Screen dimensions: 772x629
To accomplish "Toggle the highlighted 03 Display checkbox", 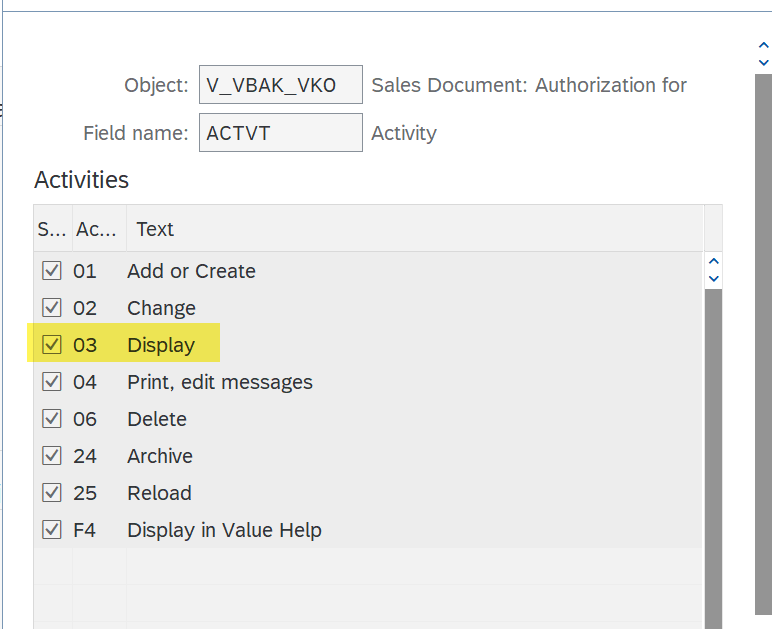I will coord(51,345).
